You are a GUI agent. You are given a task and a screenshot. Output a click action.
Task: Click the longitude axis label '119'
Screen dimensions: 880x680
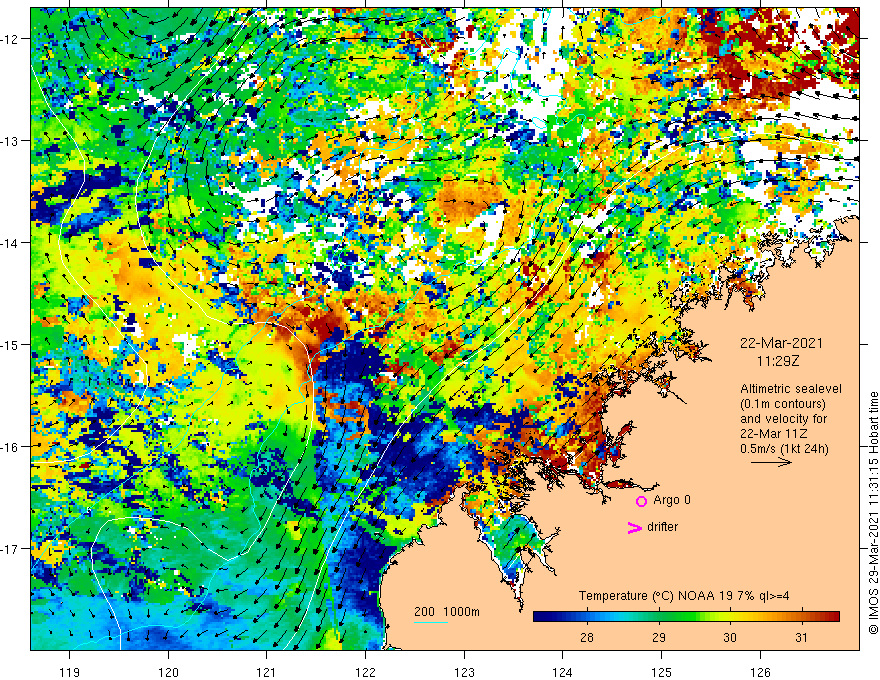(70, 672)
